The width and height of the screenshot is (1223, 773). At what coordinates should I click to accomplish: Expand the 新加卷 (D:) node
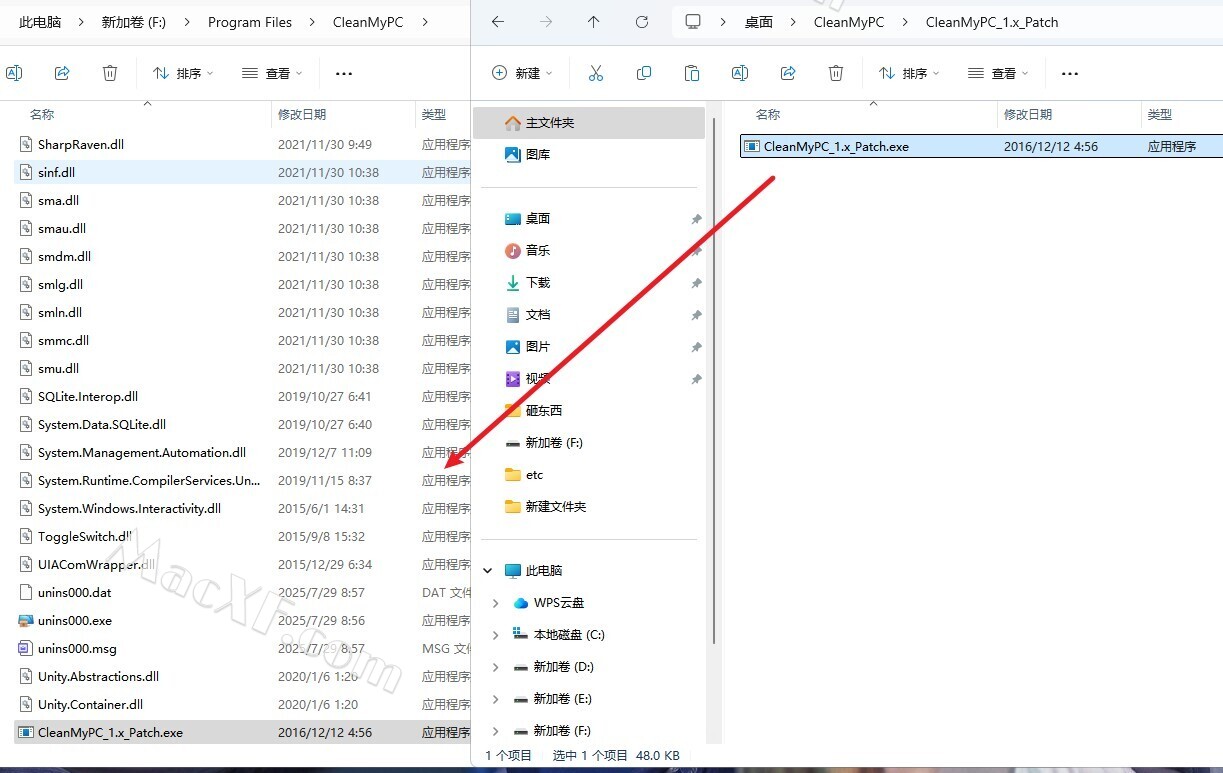tap(496, 667)
